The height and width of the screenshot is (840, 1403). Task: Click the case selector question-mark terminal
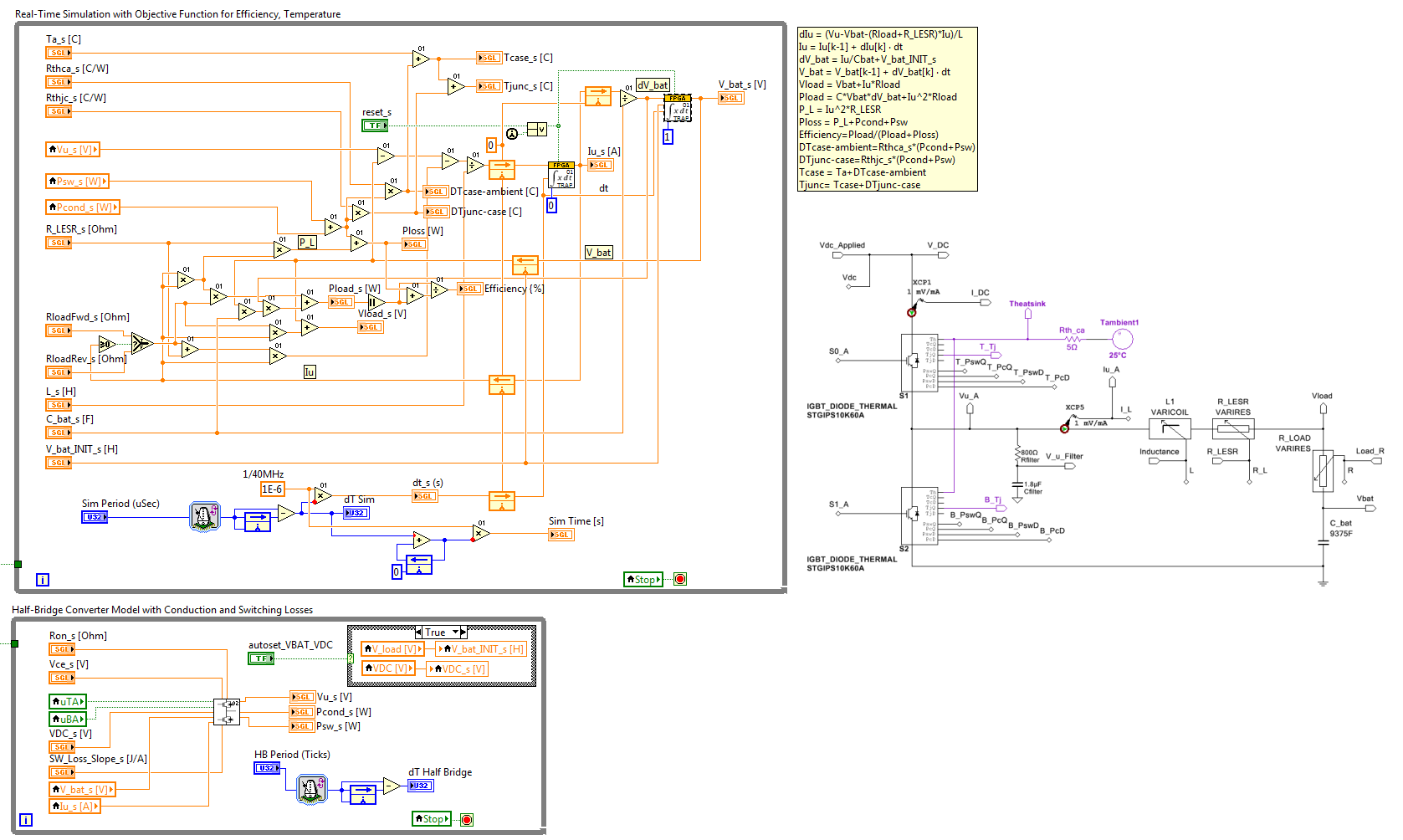pyautogui.click(x=351, y=659)
